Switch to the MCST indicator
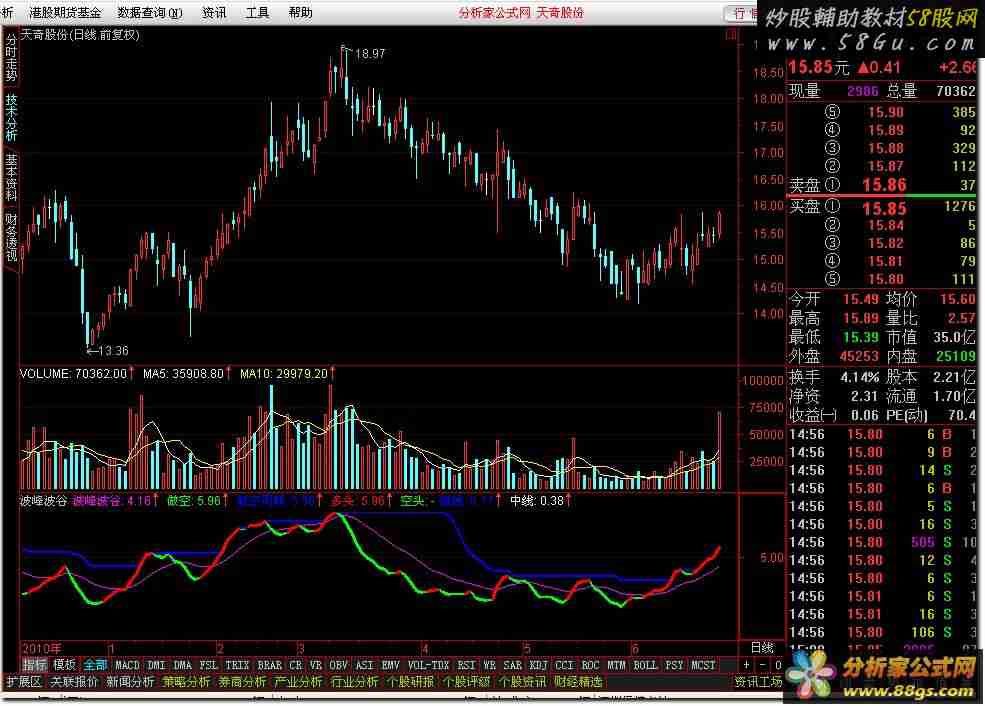Image resolution: width=985 pixels, height=706 pixels. point(704,665)
